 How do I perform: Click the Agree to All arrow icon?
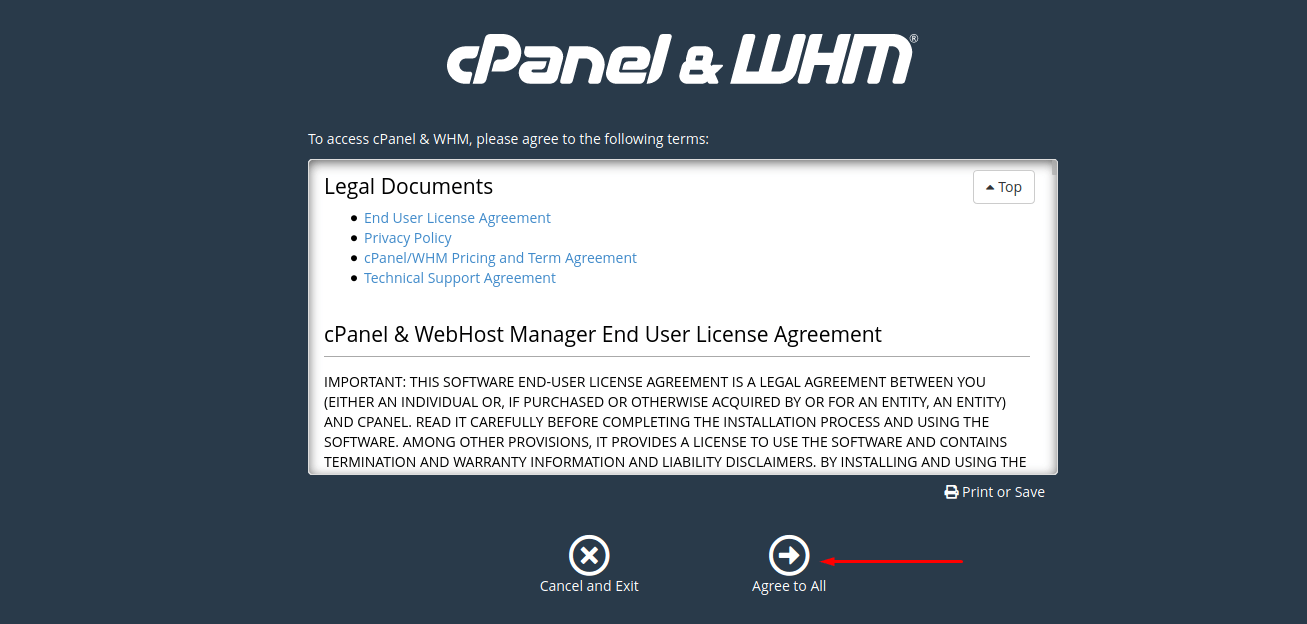(x=789, y=555)
